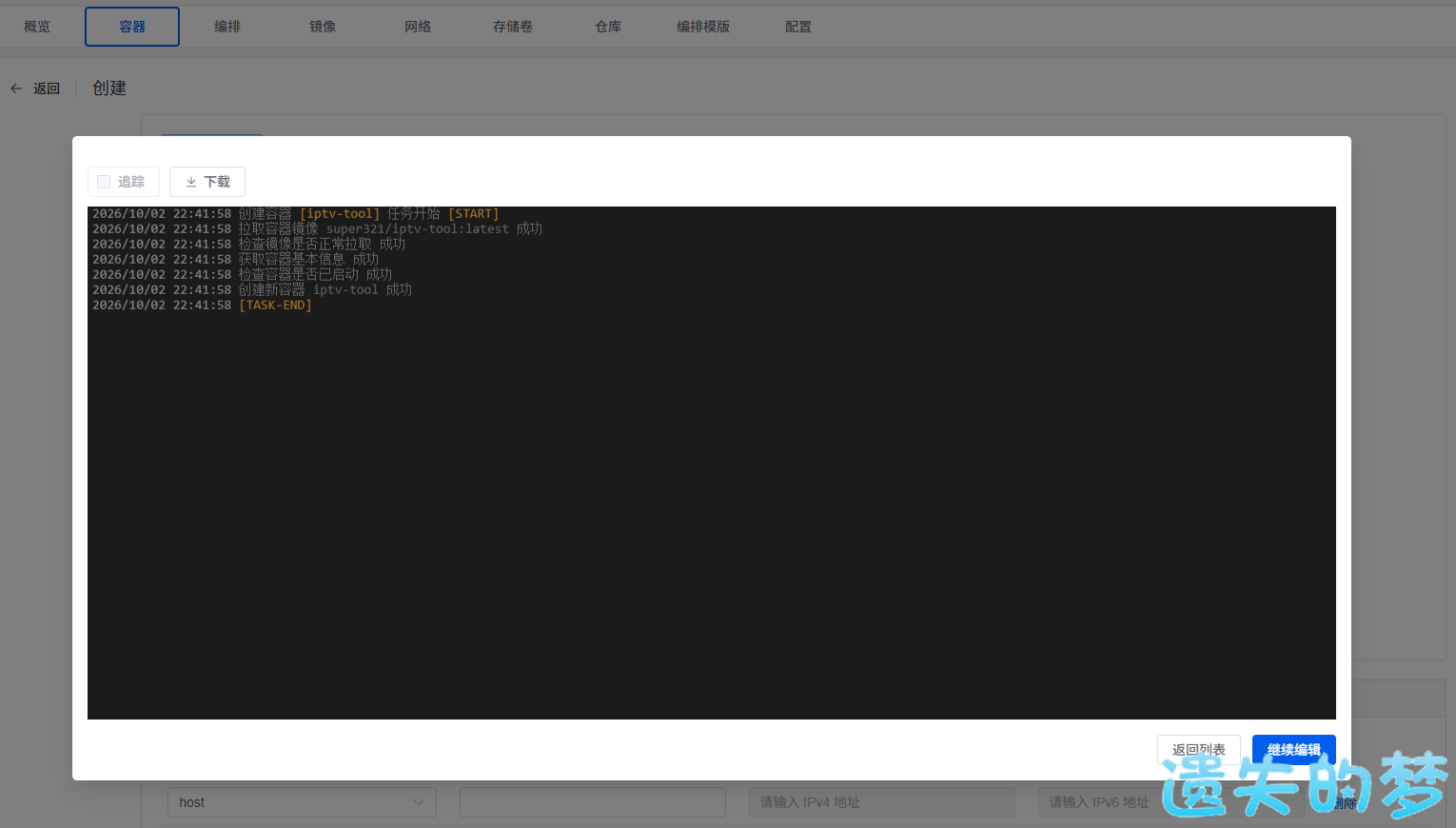Select the 拉取容器镜像 super321/iptv-tool:latest log line
The height and width of the screenshot is (828, 1456).
tap(317, 229)
